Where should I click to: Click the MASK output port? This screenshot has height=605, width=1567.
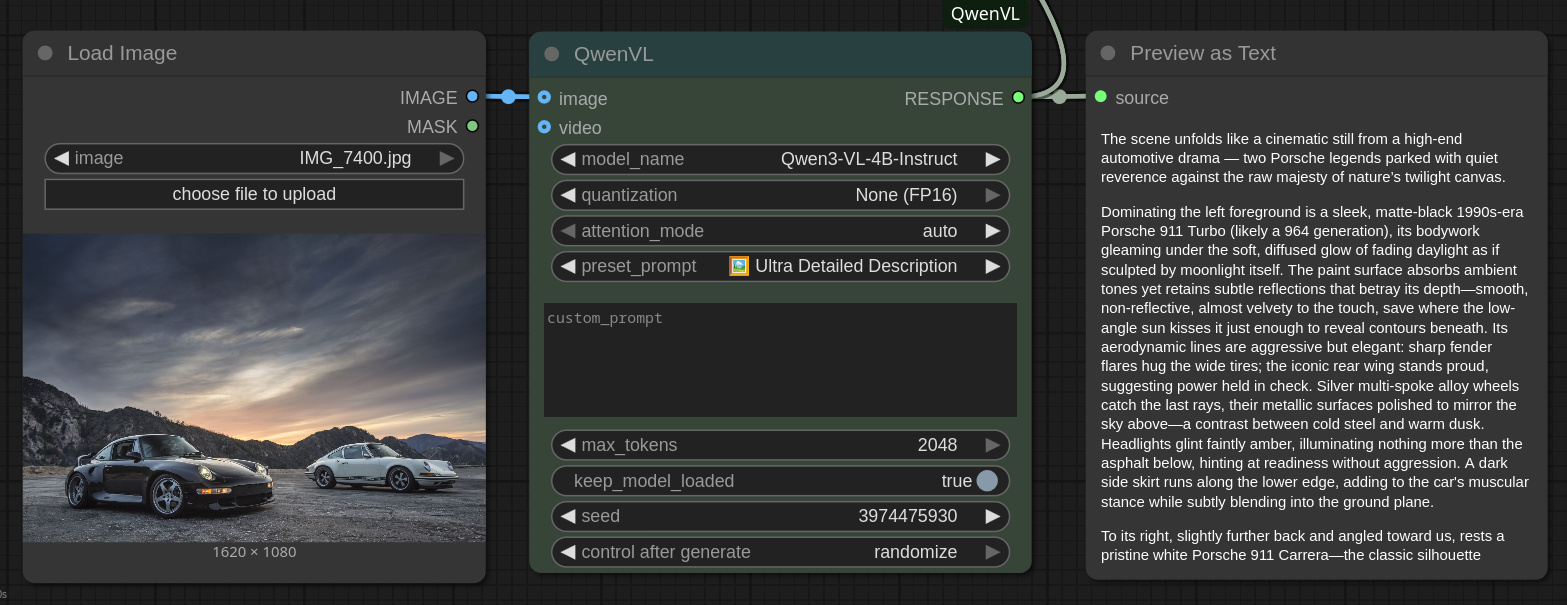click(x=472, y=127)
